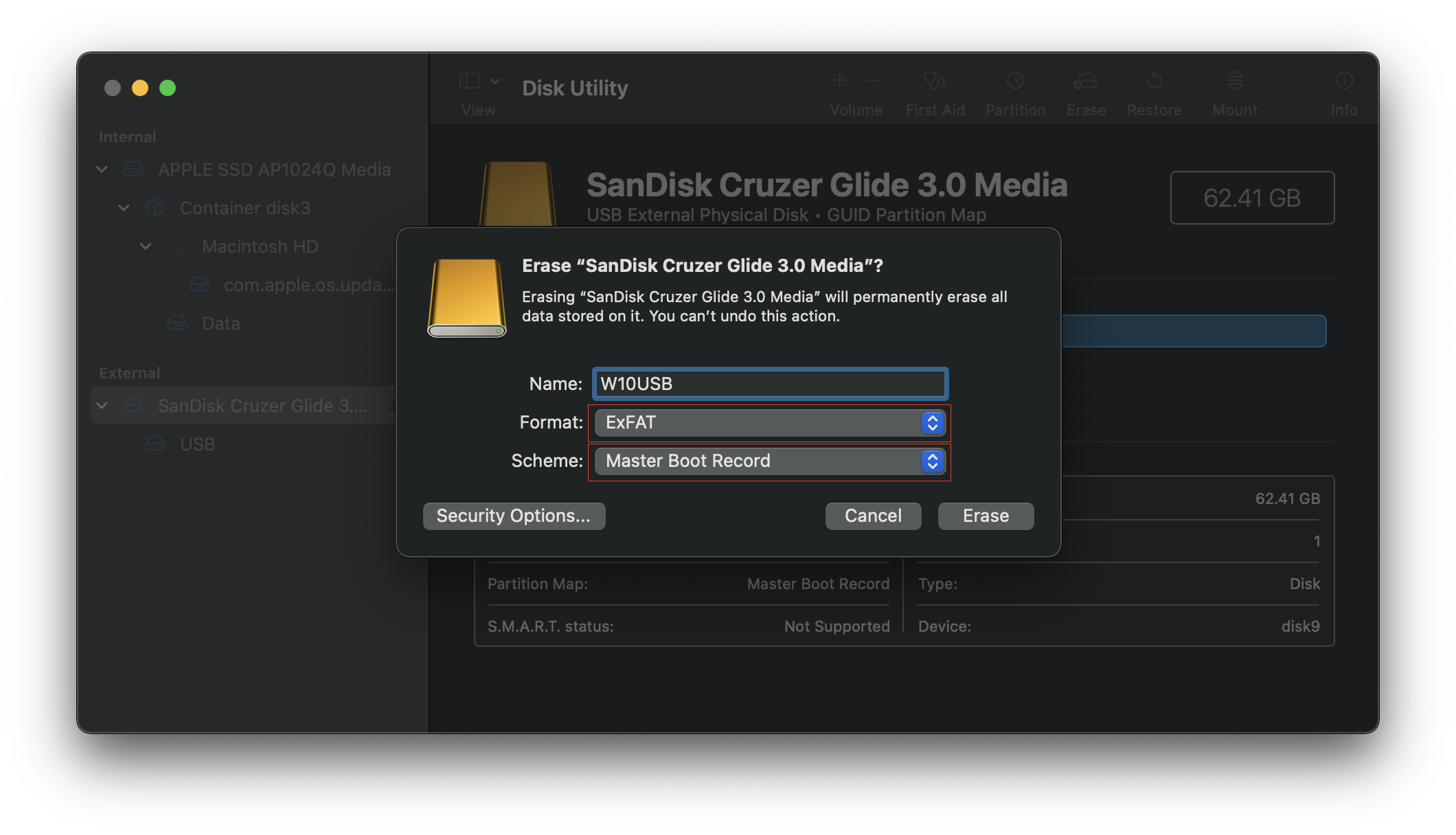Click the Security Options button
This screenshot has width=1456, height=835.
[x=515, y=515]
